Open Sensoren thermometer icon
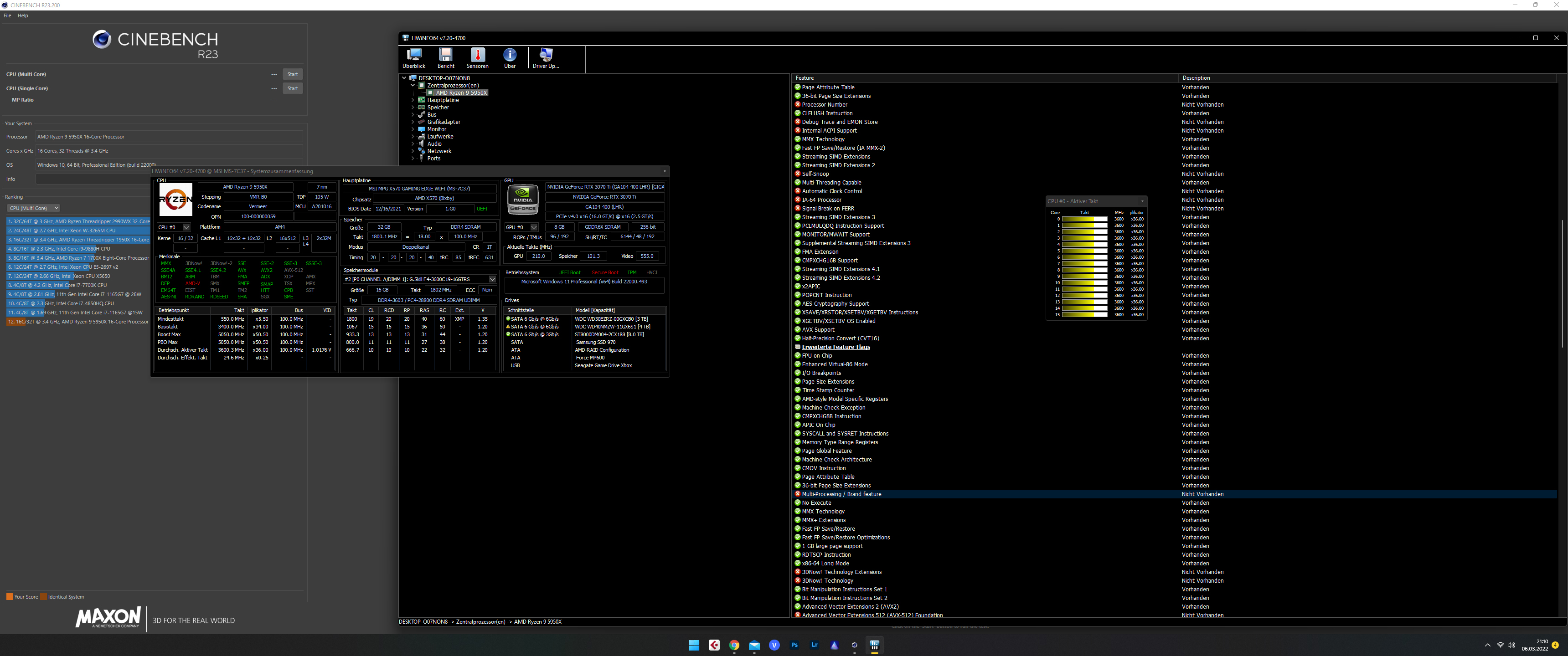1568x656 pixels. click(477, 58)
